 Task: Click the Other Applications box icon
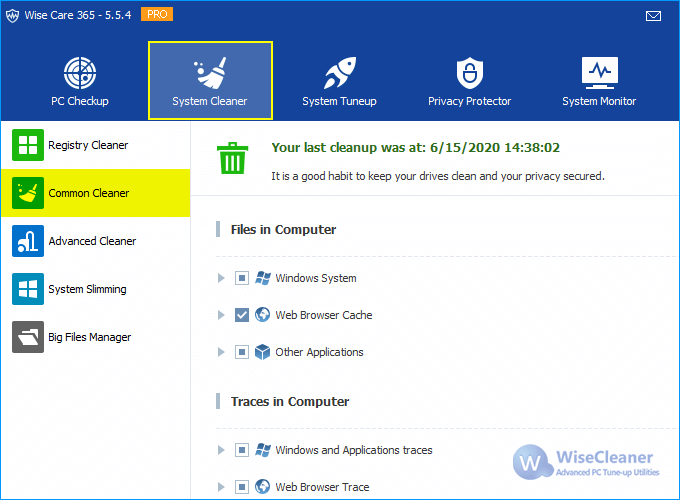point(262,352)
